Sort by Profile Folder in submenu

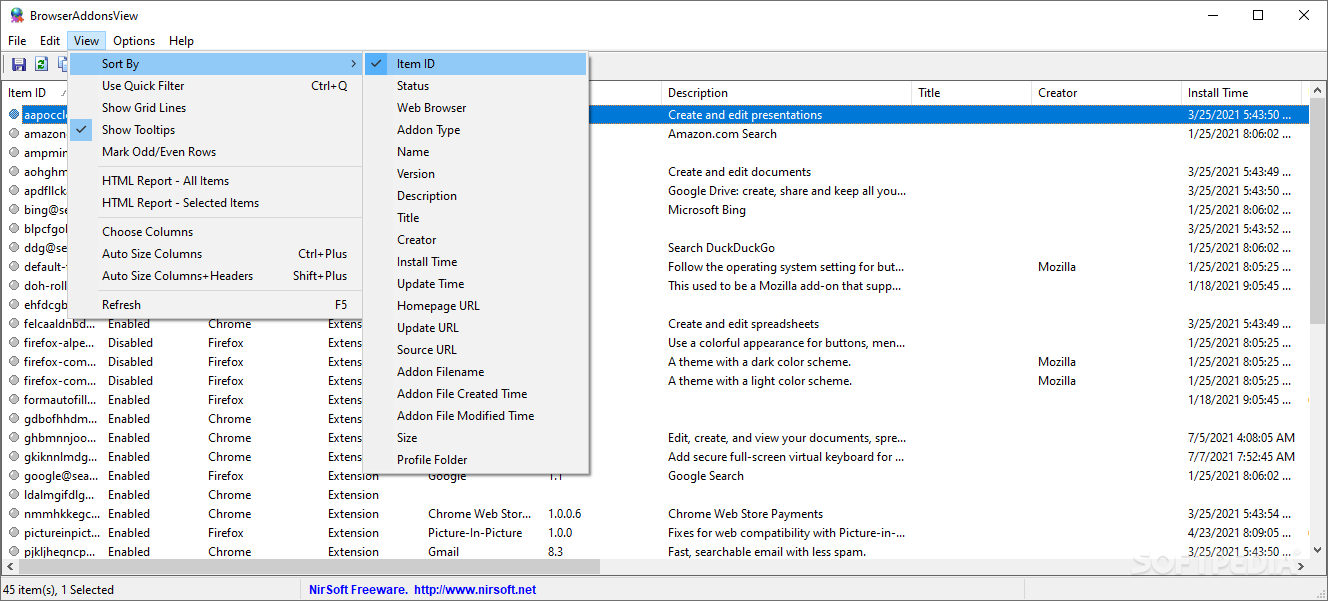pos(476,460)
